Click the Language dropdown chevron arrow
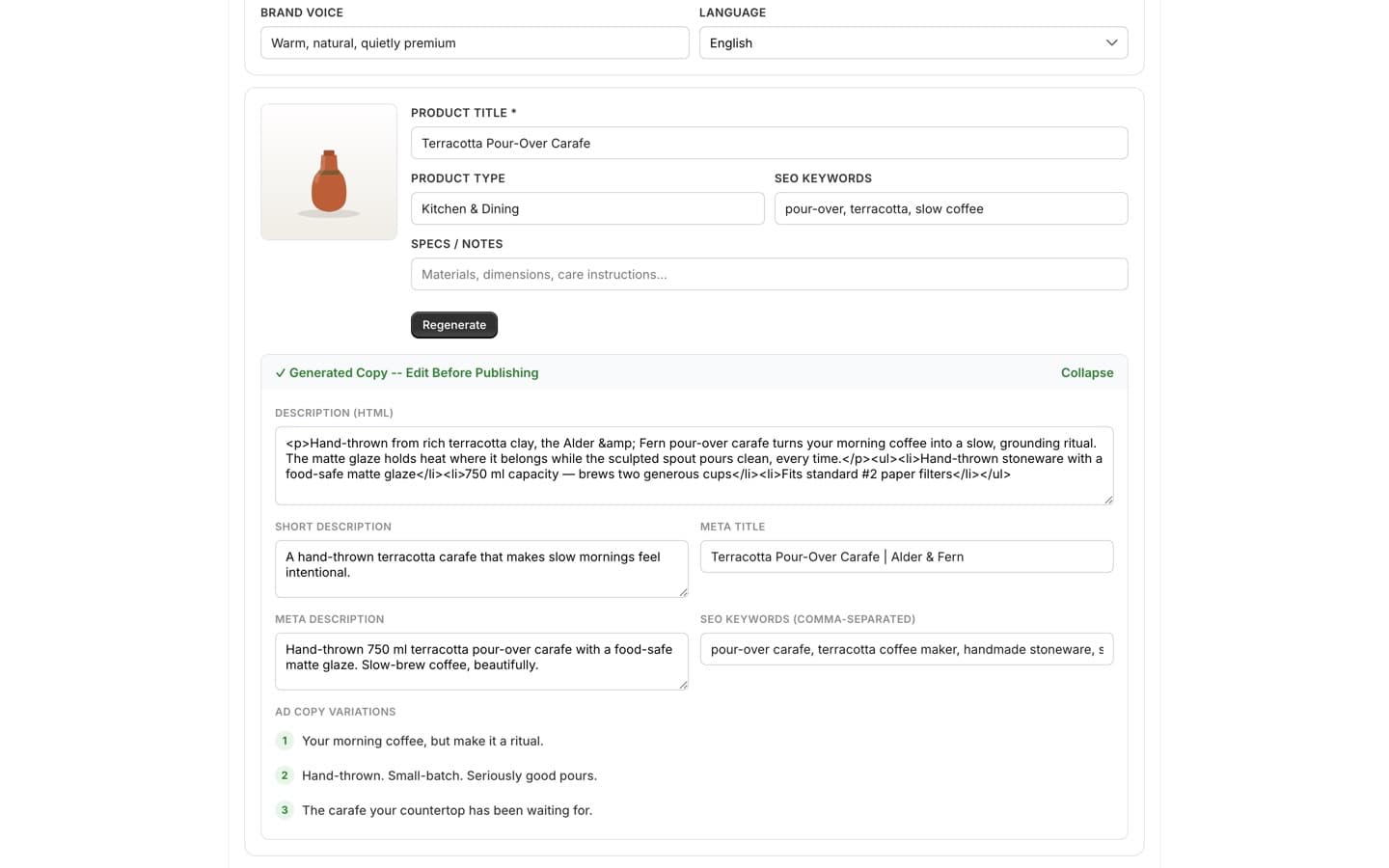This screenshot has width=1389, height=868. tap(1111, 42)
